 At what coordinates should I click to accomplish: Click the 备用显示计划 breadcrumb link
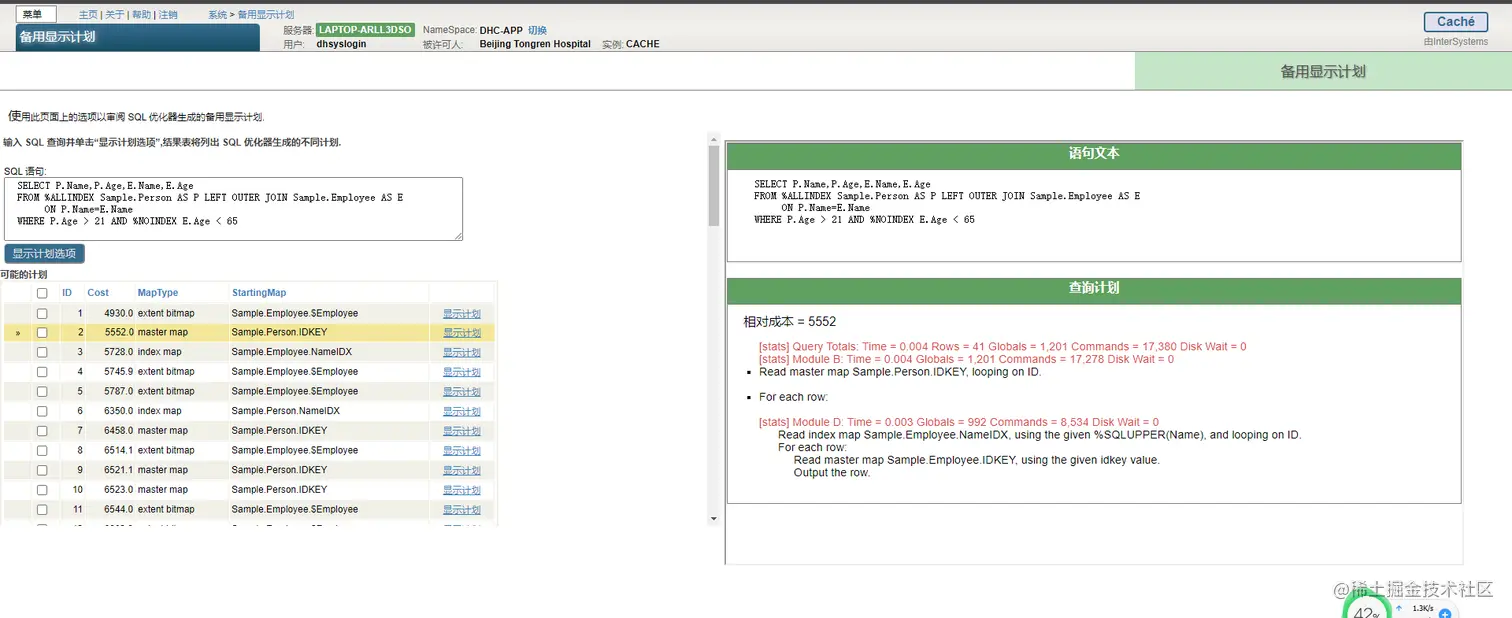coord(265,15)
